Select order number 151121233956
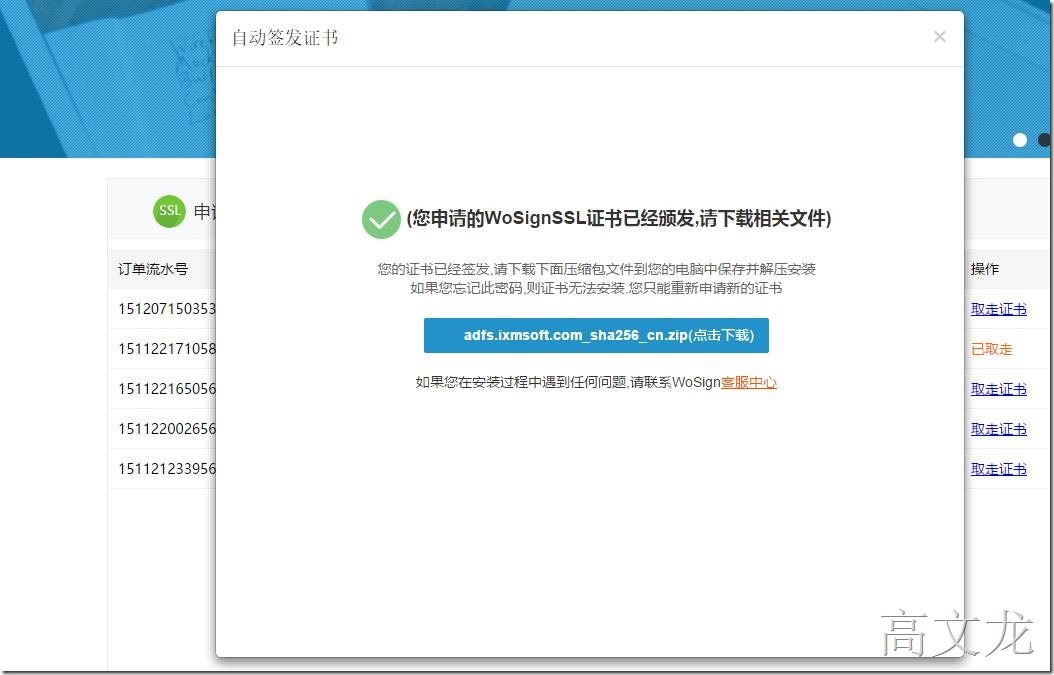This screenshot has height=675, width=1054. point(167,469)
